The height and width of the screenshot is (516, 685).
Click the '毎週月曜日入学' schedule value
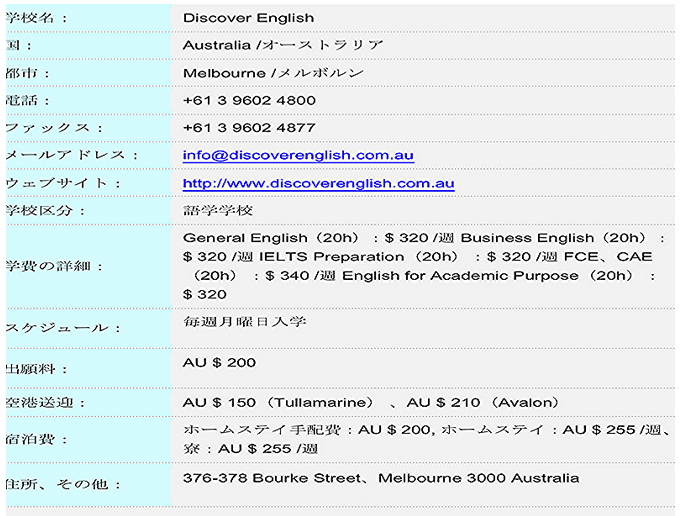244,322
